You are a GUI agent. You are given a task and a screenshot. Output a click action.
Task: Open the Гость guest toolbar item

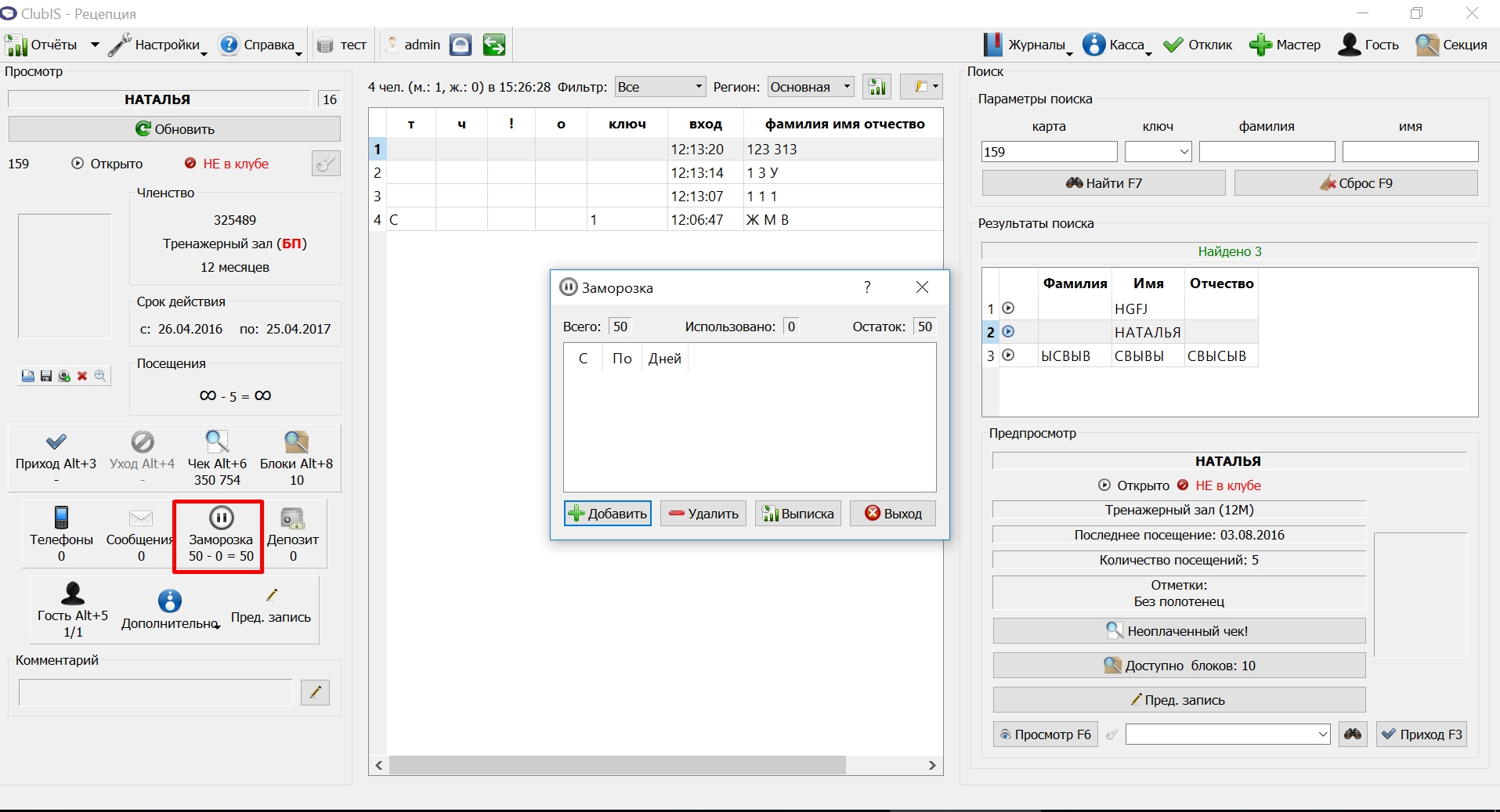1368,45
